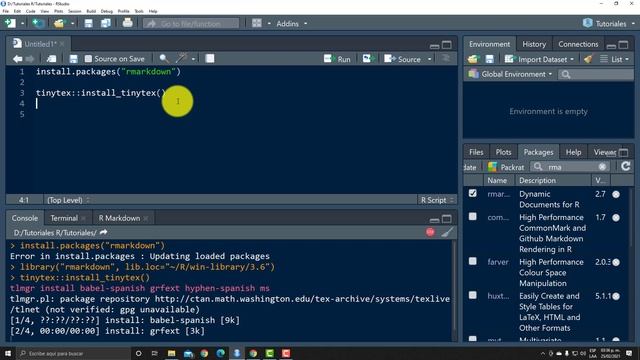Viewport: 640px width, 360px height.
Task: Open the R Script file type selector
Action: [x=437, y=200]
